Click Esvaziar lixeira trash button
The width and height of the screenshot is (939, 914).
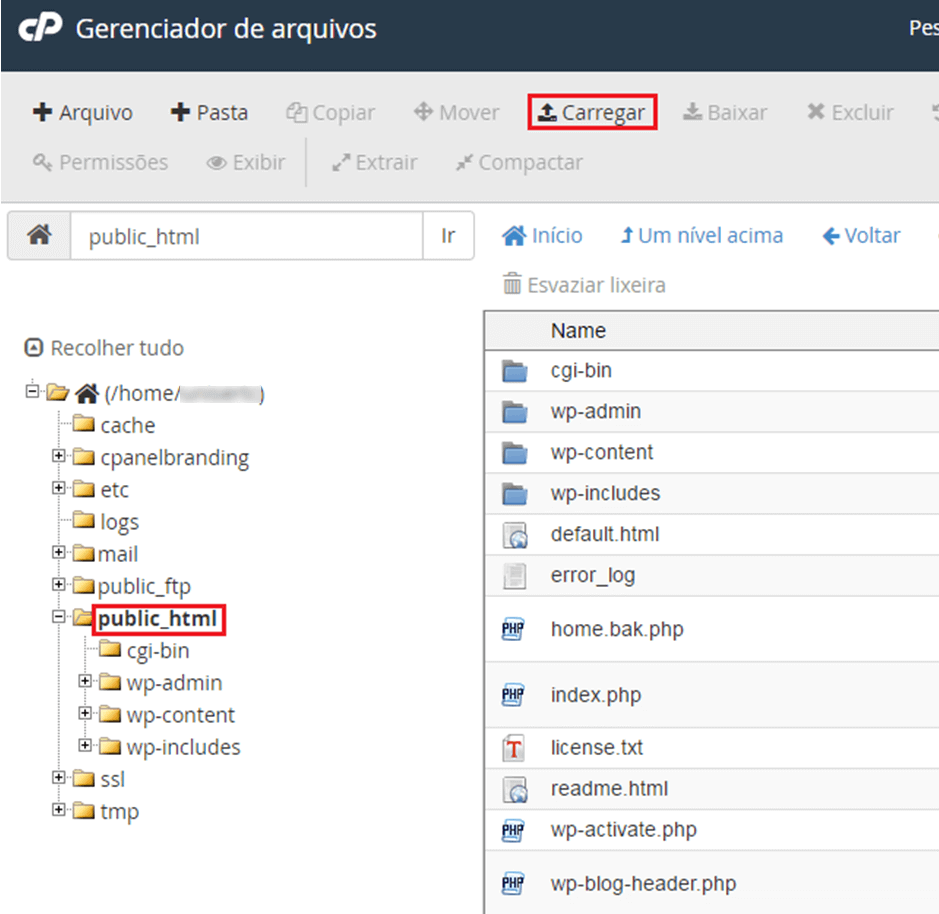[x=584, y=285]
